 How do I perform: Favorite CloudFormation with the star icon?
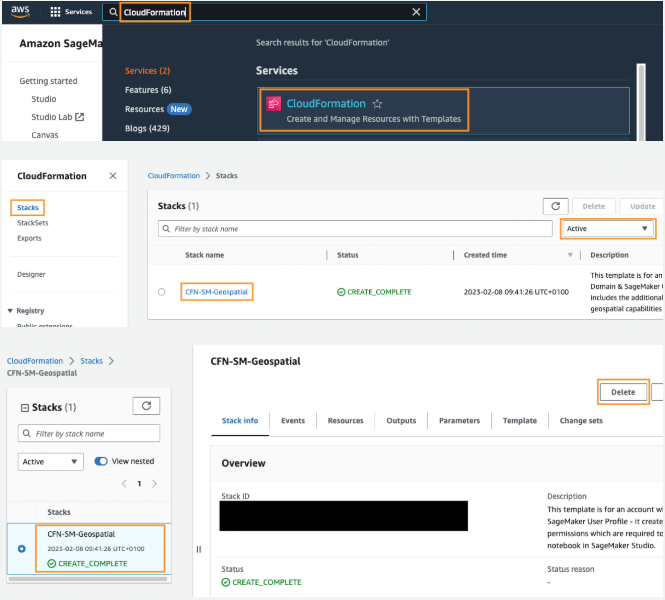(x=377, y=103)
